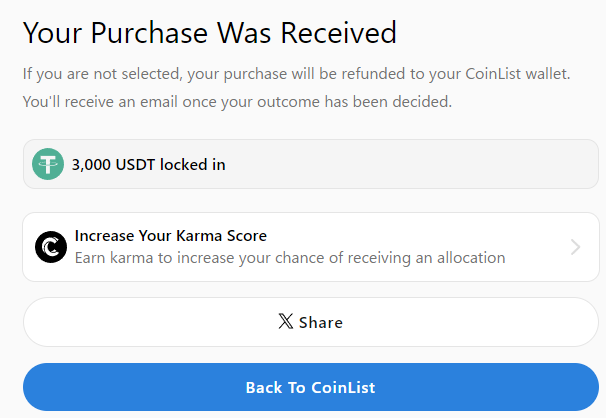Click the '3,000' amount number

[x=91, y=165]
